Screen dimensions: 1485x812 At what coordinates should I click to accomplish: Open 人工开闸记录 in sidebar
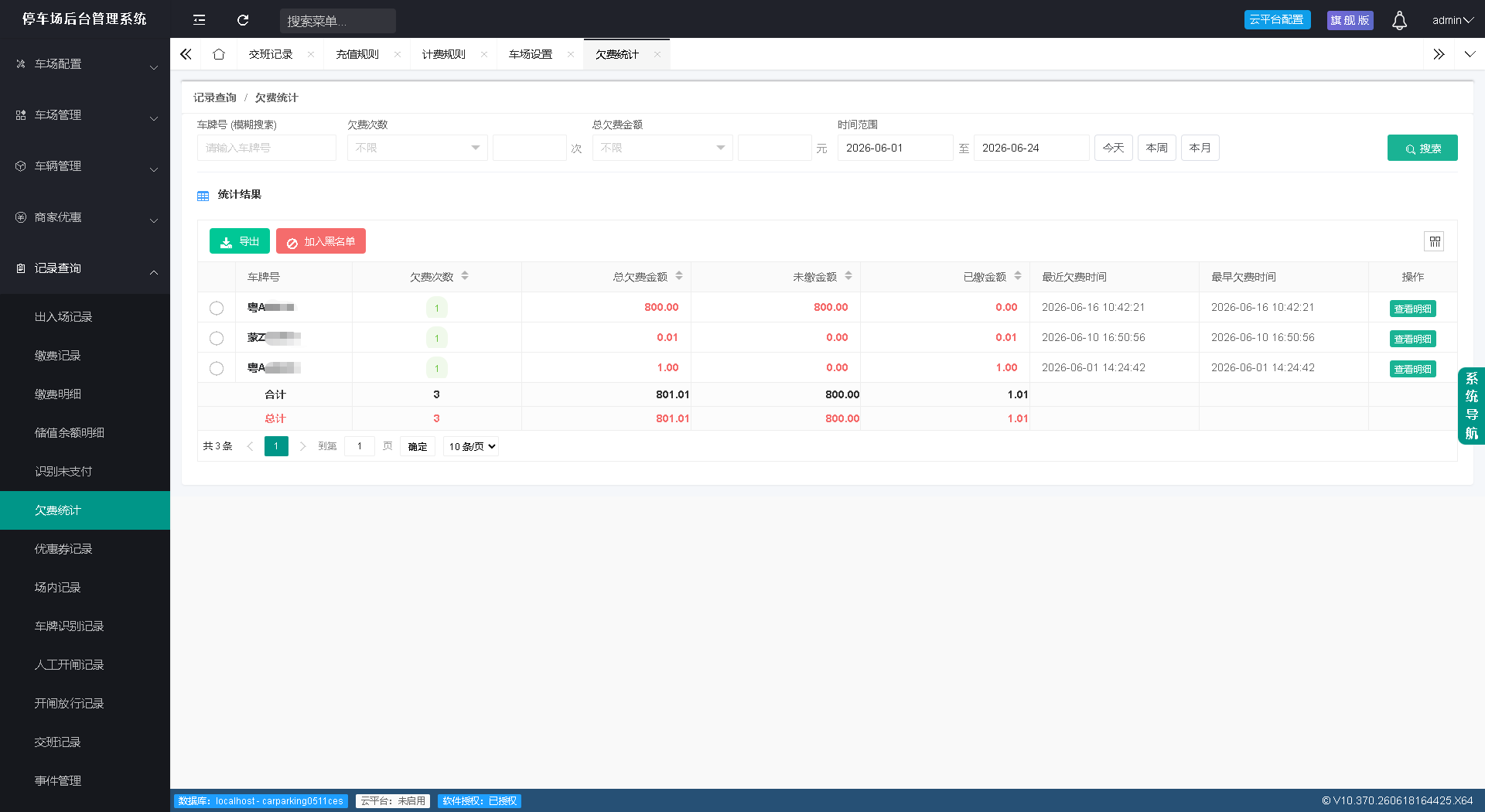point(85,665)
